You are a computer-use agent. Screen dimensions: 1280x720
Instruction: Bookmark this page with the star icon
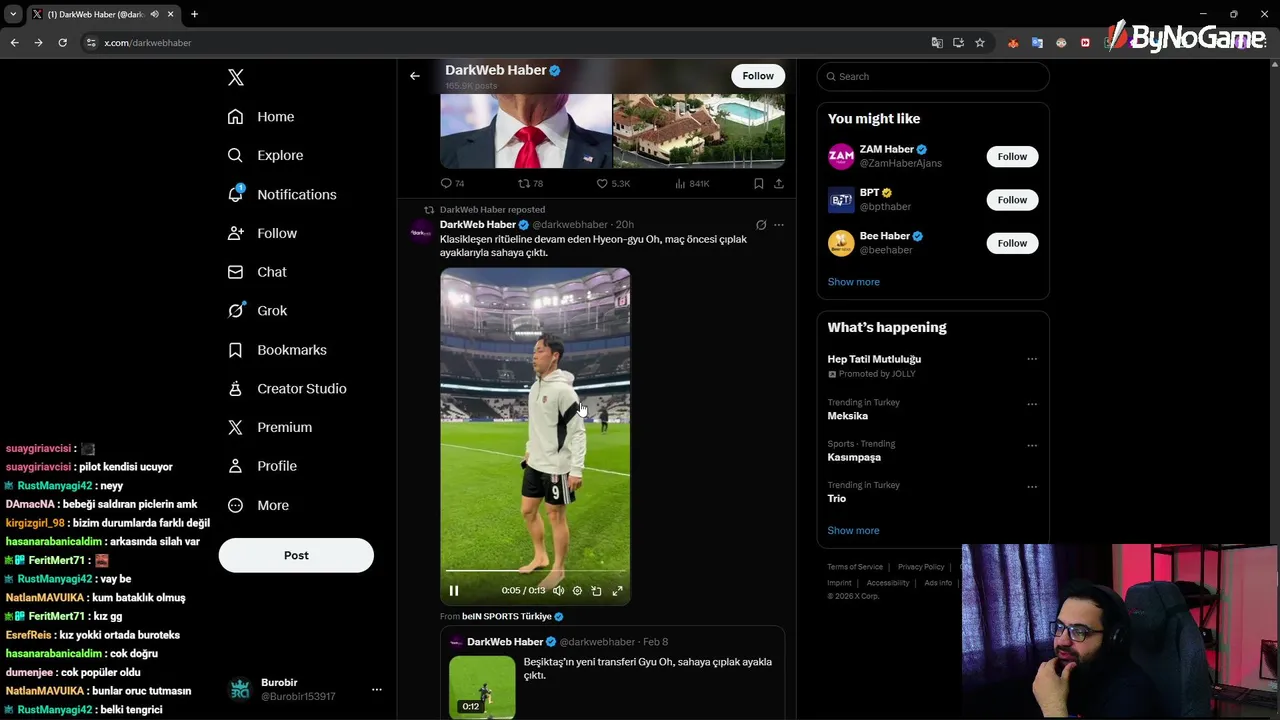click(x=980, y=43)
